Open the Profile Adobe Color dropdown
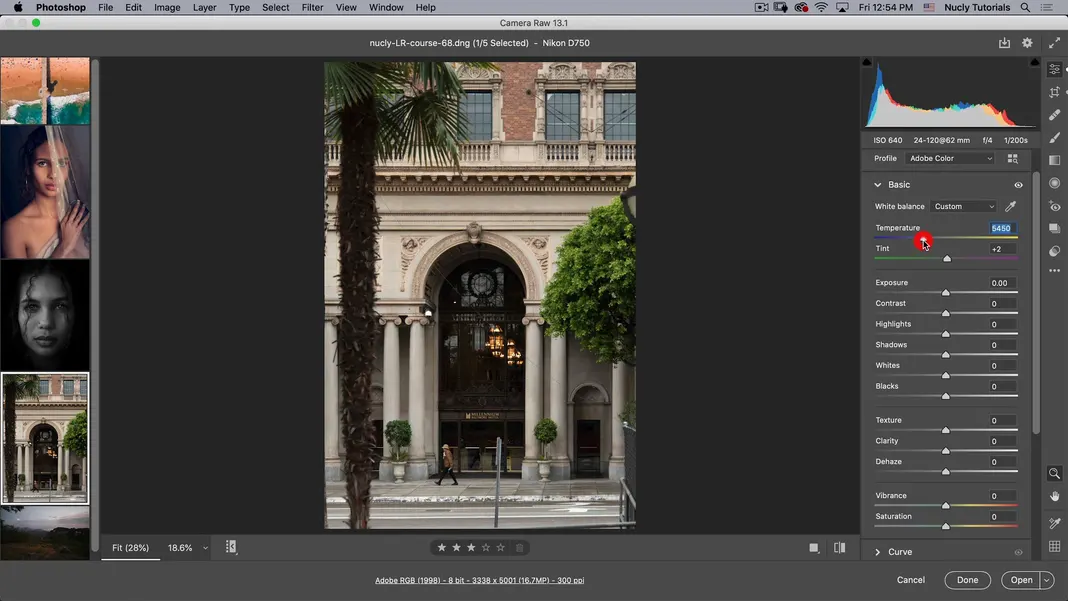 point(951,158)
